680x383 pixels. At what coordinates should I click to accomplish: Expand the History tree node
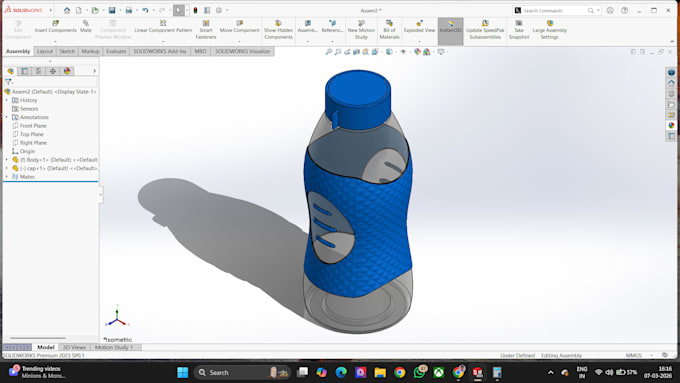[x=7, y=100]
